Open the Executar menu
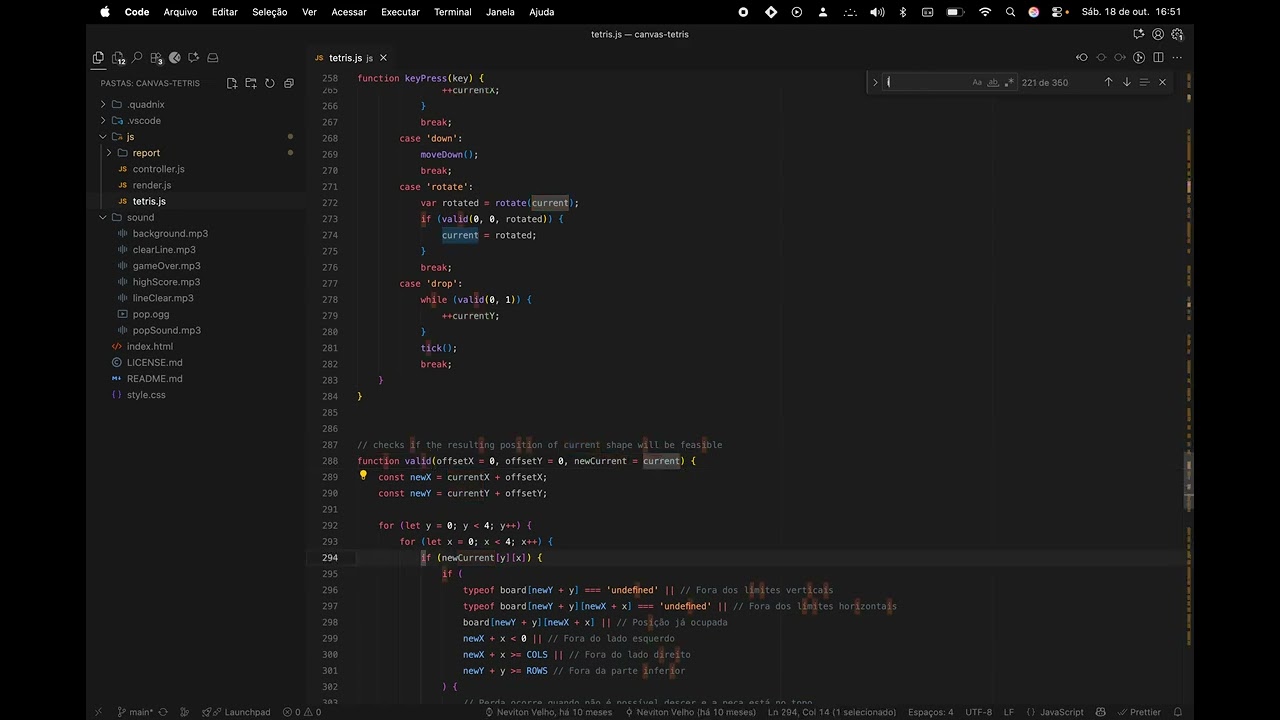 pyautogui.click(x=400, y=12)
